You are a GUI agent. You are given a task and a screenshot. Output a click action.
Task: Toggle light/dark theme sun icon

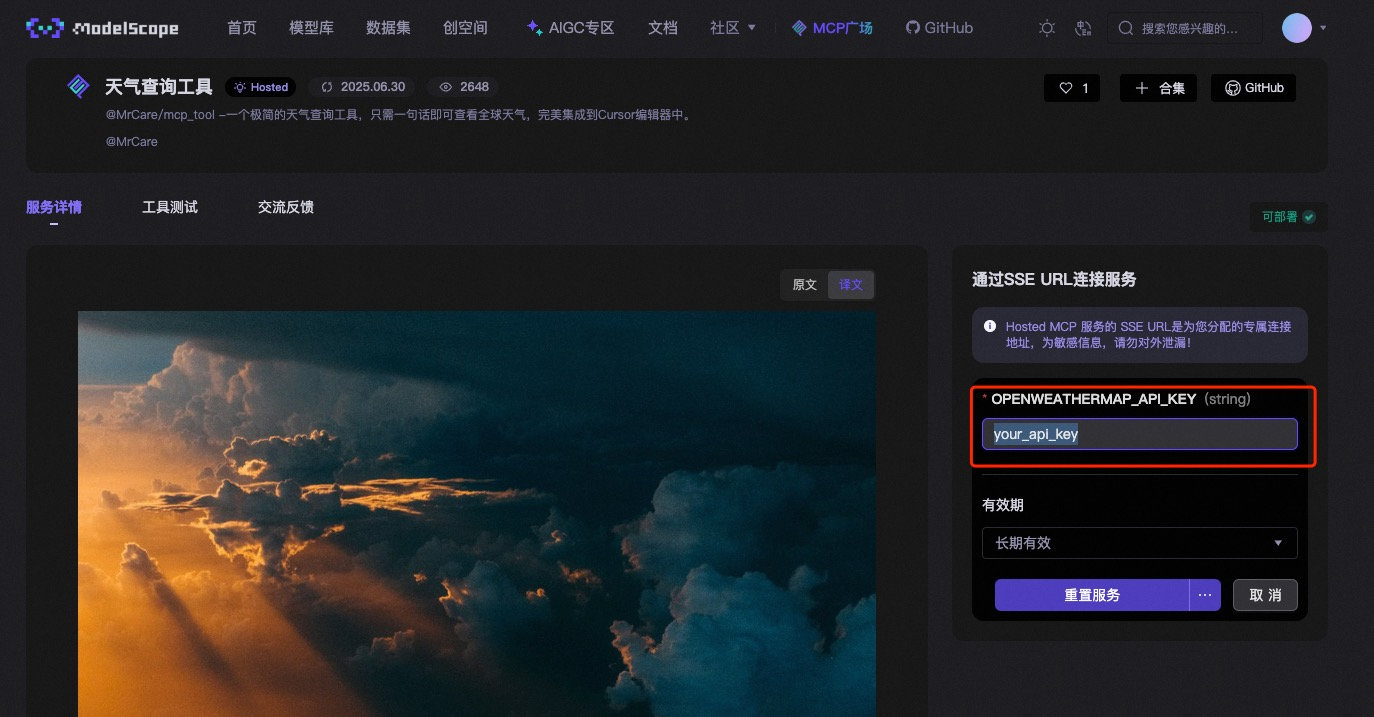click(1047, 28)
